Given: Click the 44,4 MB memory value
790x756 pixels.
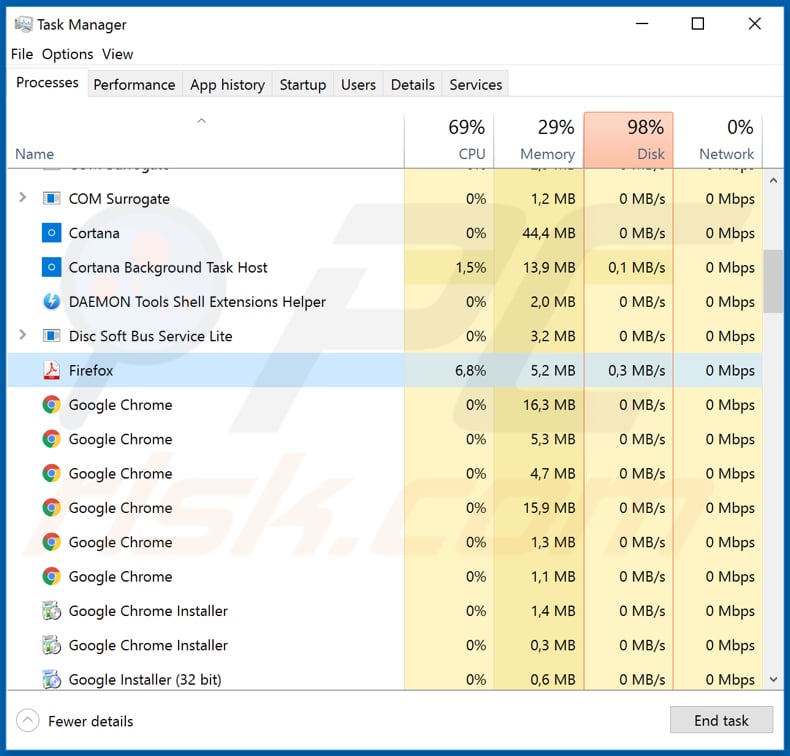Looking at the screenshot, I should click(549, 233).
